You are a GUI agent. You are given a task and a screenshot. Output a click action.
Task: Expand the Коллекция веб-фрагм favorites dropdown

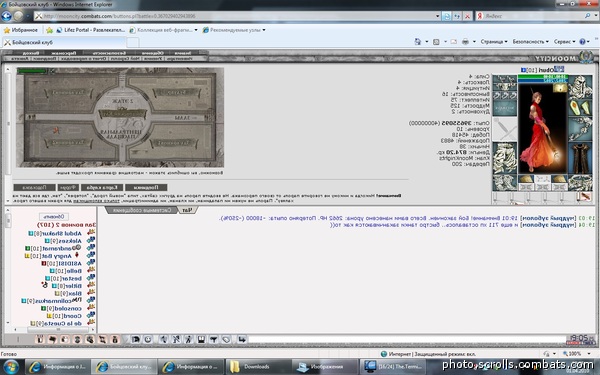point(196,30)
